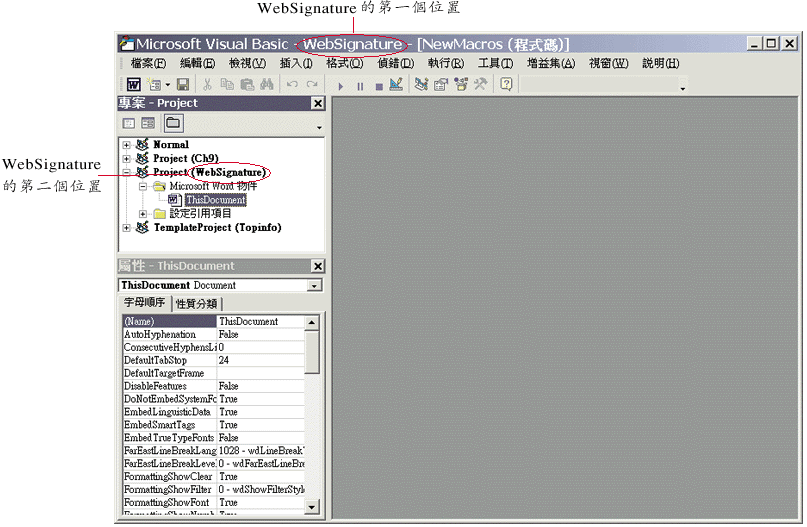Open Toolbox hammer and wrench icon
The height and width of the screenshot is (527, 807).
tap(481, 84)
